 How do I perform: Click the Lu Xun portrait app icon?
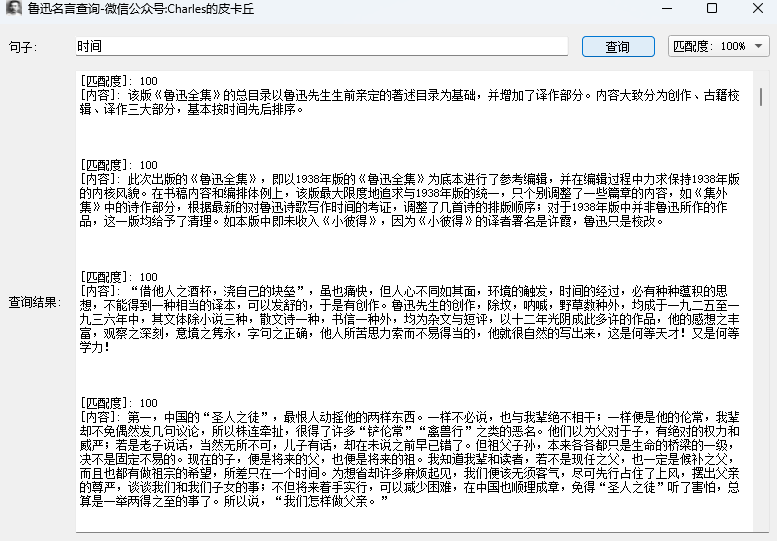tap(13, 8)
